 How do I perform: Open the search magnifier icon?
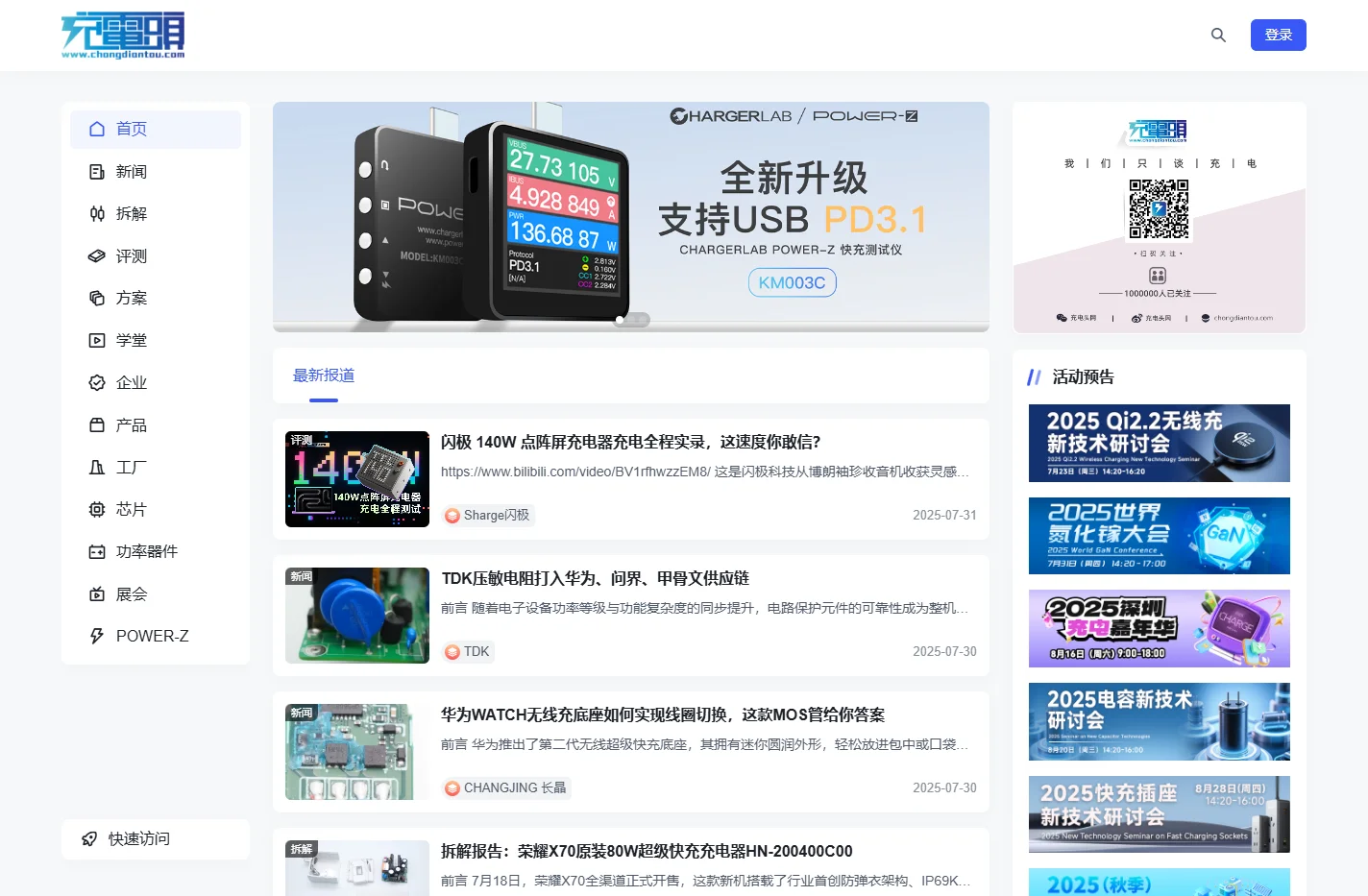point(1218,36)
